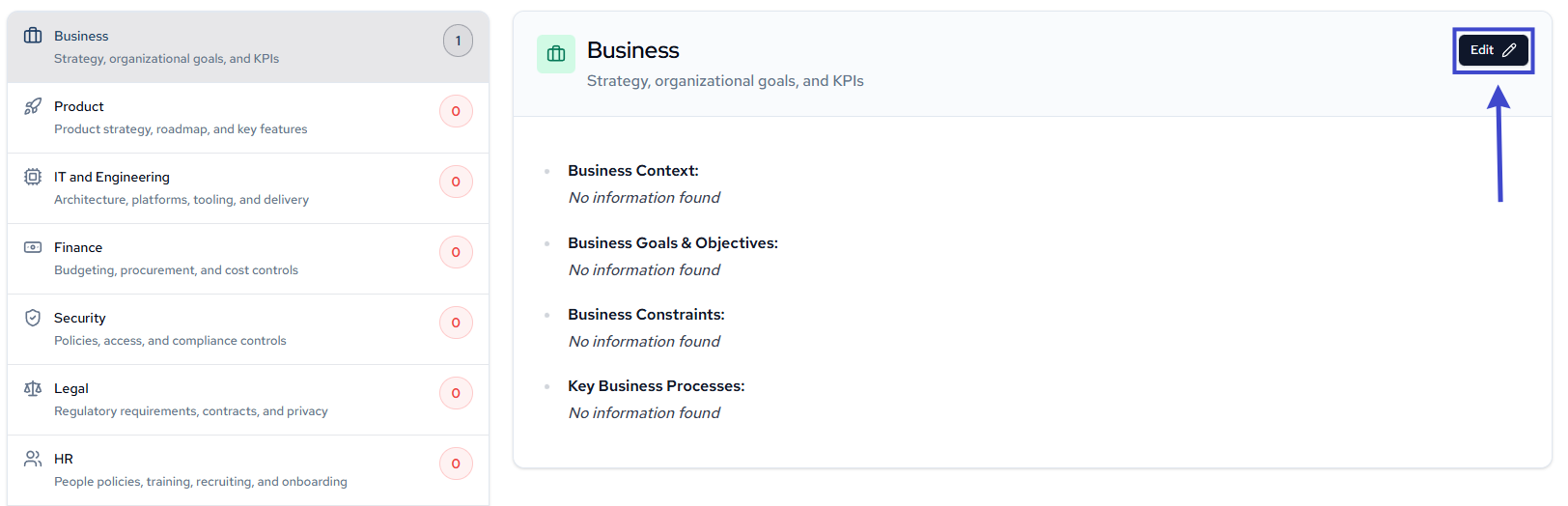Screen dimensions: 1568x506
Task: Click the Legal scales icon
Action: pyautogui.click(x=33, y=388)
